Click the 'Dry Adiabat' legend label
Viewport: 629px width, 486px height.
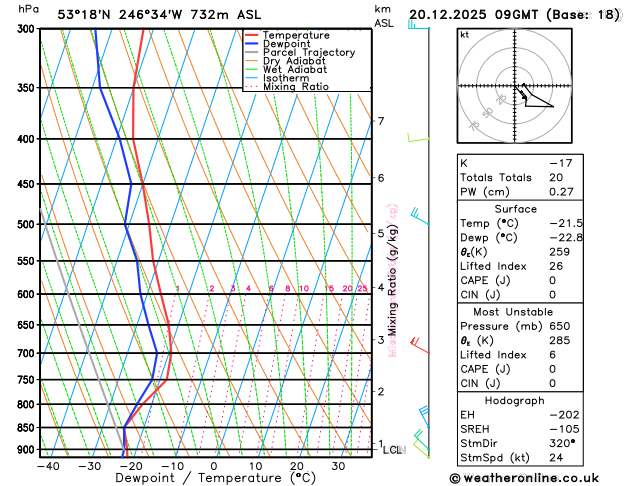tap(294, 61)
